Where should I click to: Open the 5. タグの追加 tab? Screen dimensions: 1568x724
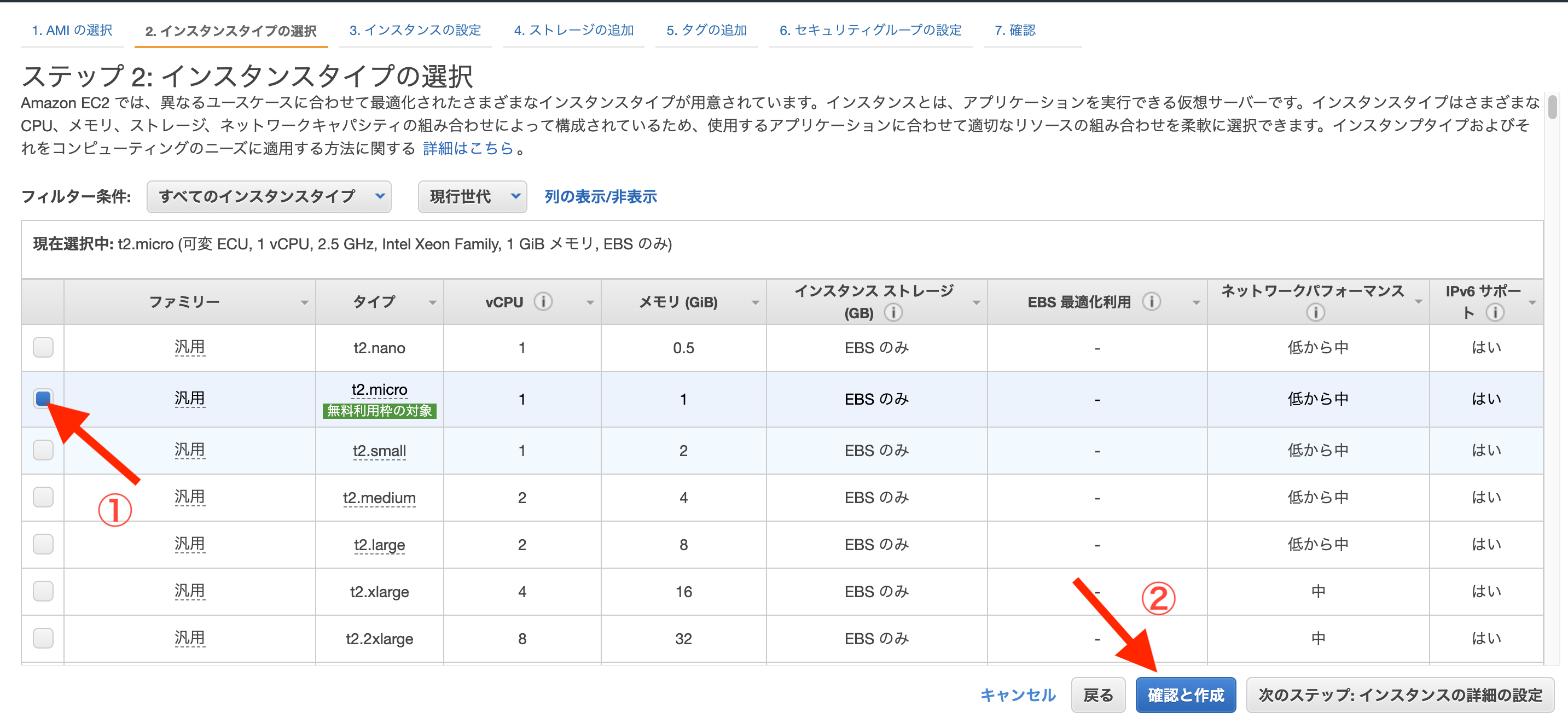coord(706,31)
